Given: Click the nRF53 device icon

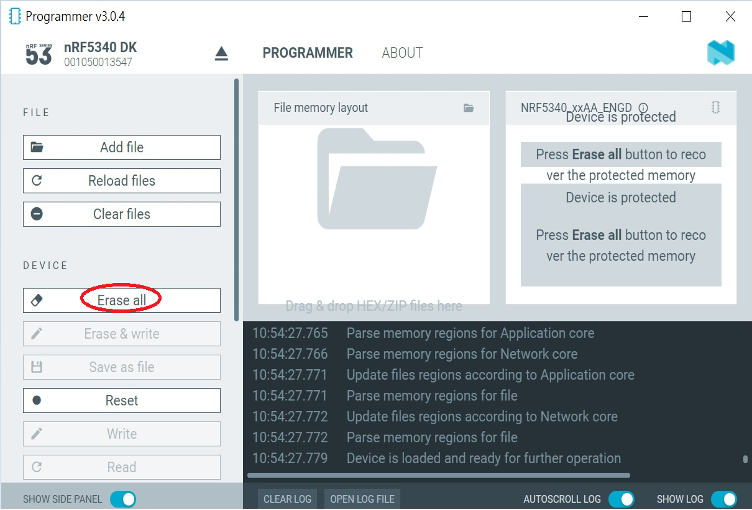Looking at the screenshot, I should tap(38, 54).
